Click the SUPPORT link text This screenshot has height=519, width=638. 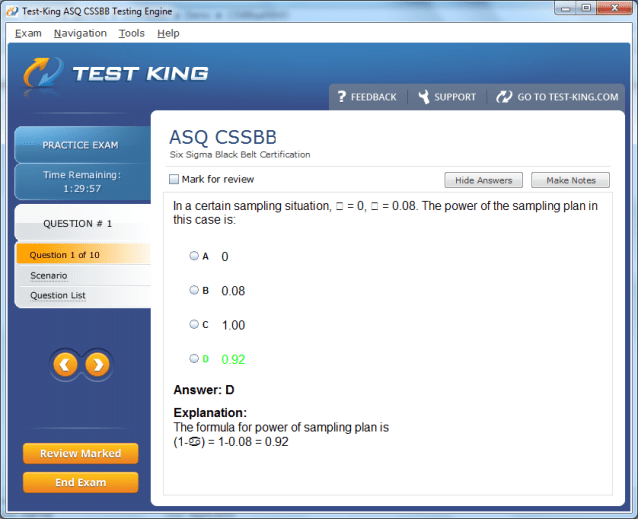[455, 97]
